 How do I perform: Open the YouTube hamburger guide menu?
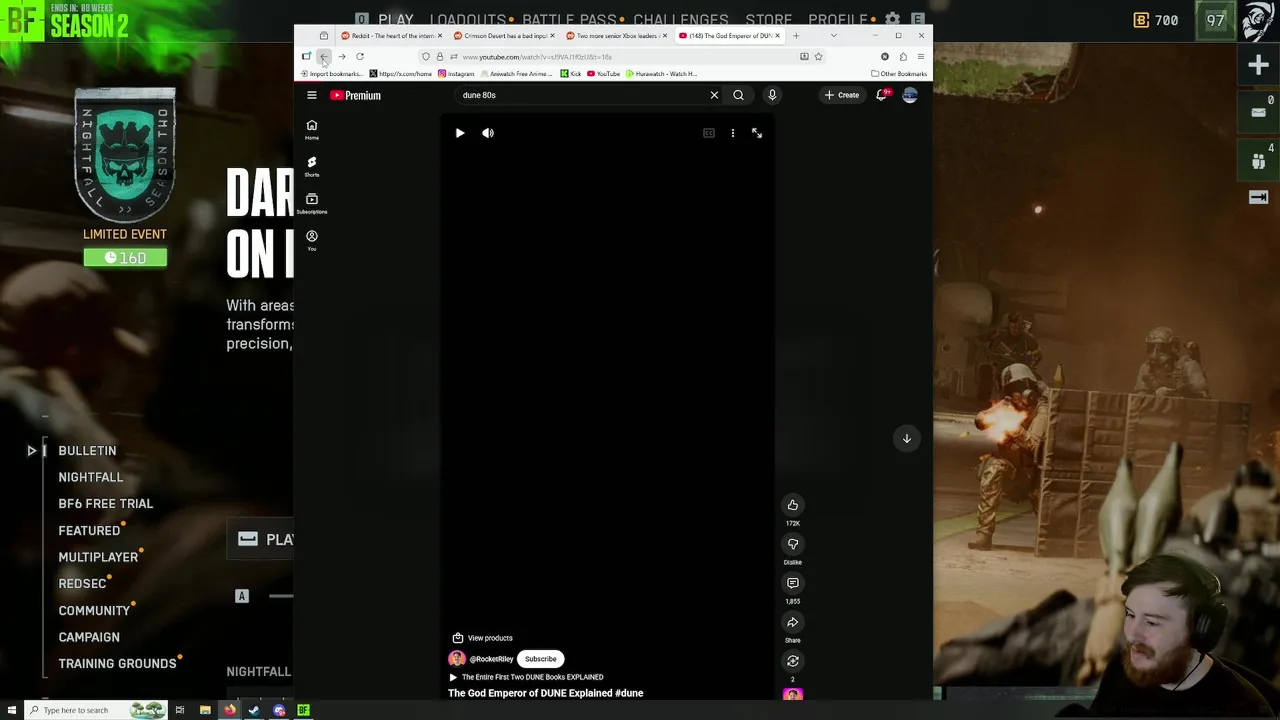[x=312, y=95]
